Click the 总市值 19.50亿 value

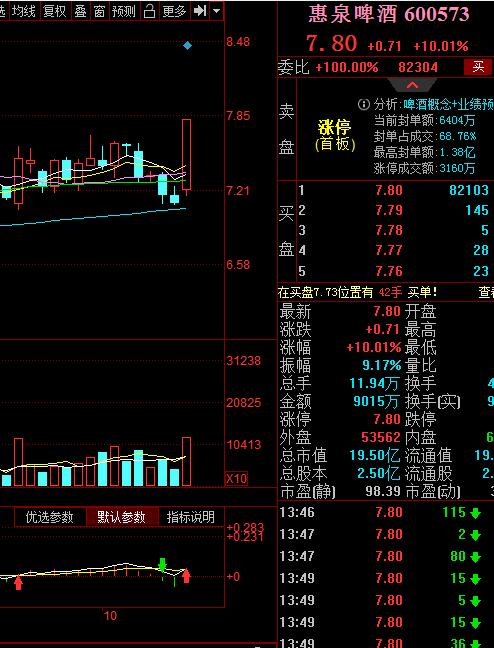375,455
